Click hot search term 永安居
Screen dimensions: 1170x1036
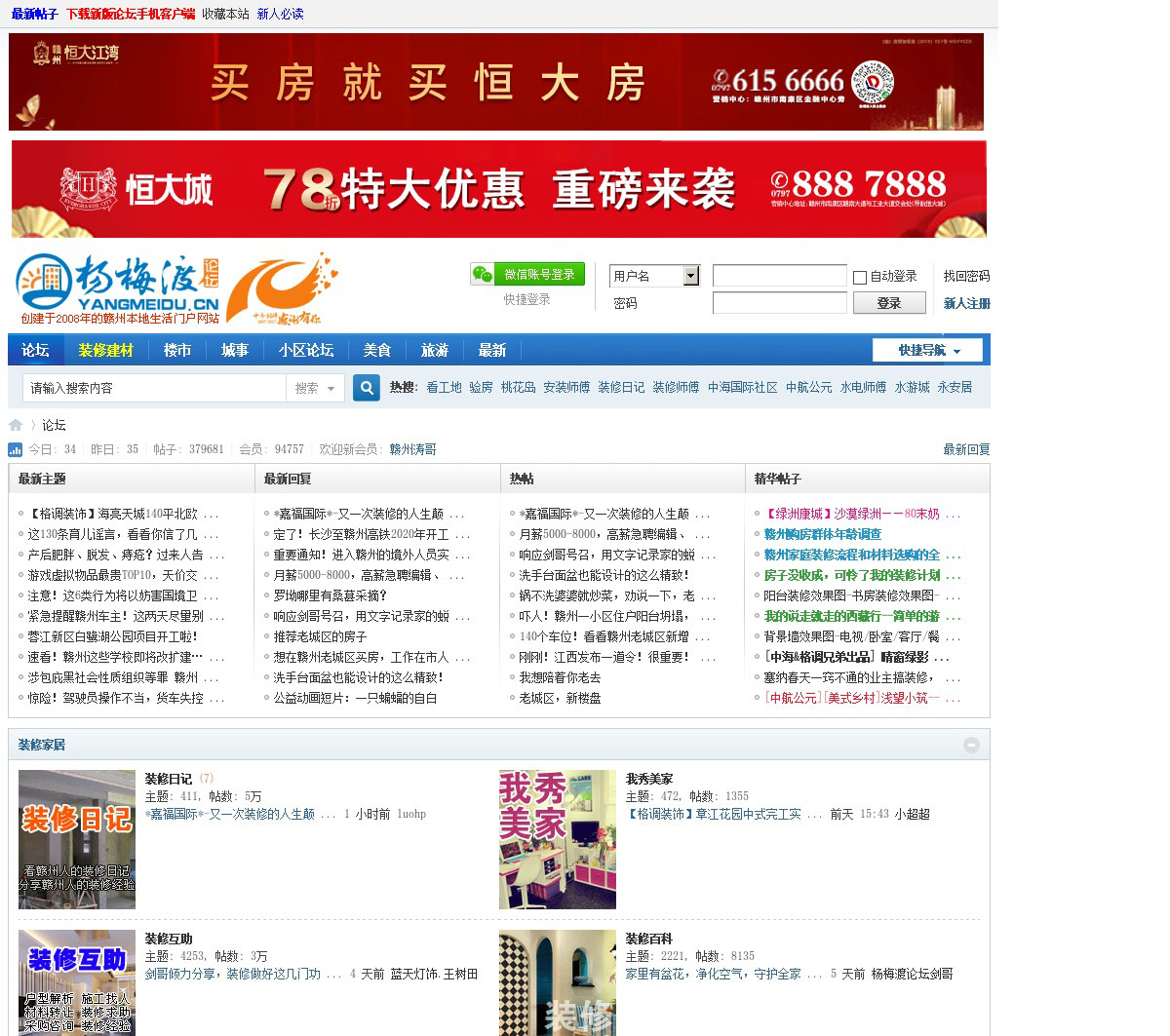coord(955,388)
